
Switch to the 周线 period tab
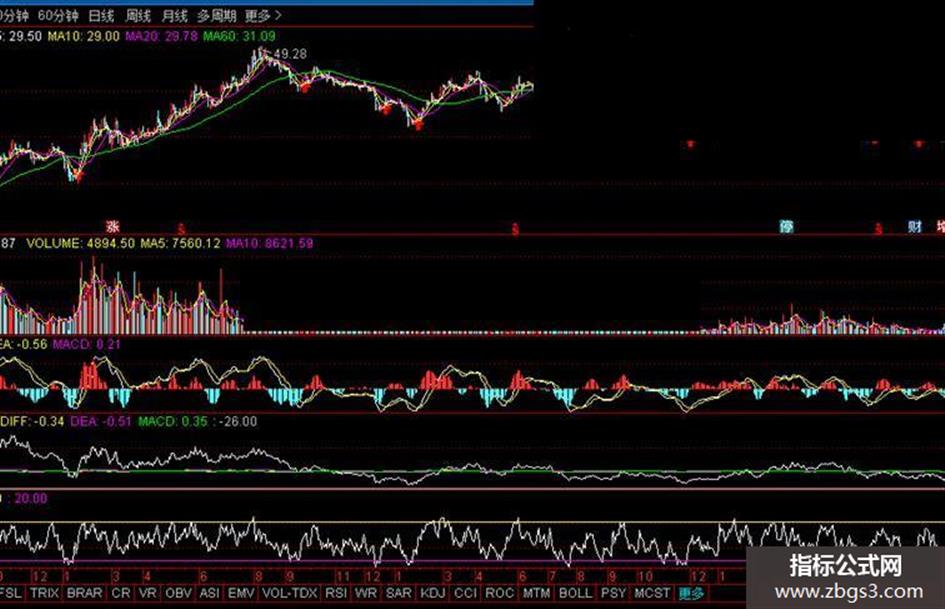(x=138, y=16)
